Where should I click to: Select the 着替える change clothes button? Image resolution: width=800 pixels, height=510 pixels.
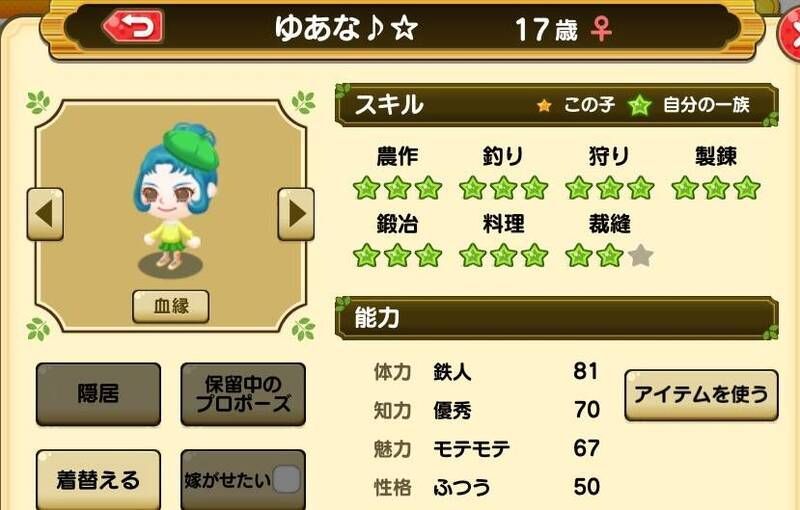click(98, 479)
